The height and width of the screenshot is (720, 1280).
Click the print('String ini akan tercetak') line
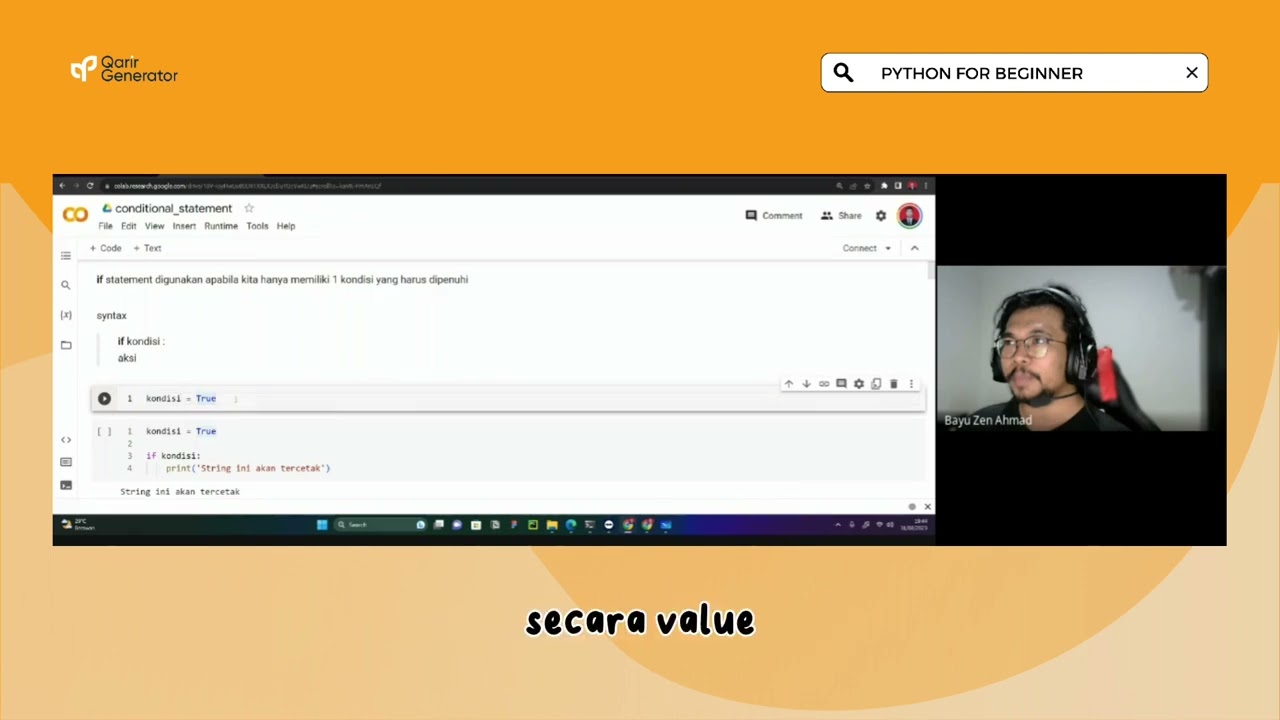(248, 468)
